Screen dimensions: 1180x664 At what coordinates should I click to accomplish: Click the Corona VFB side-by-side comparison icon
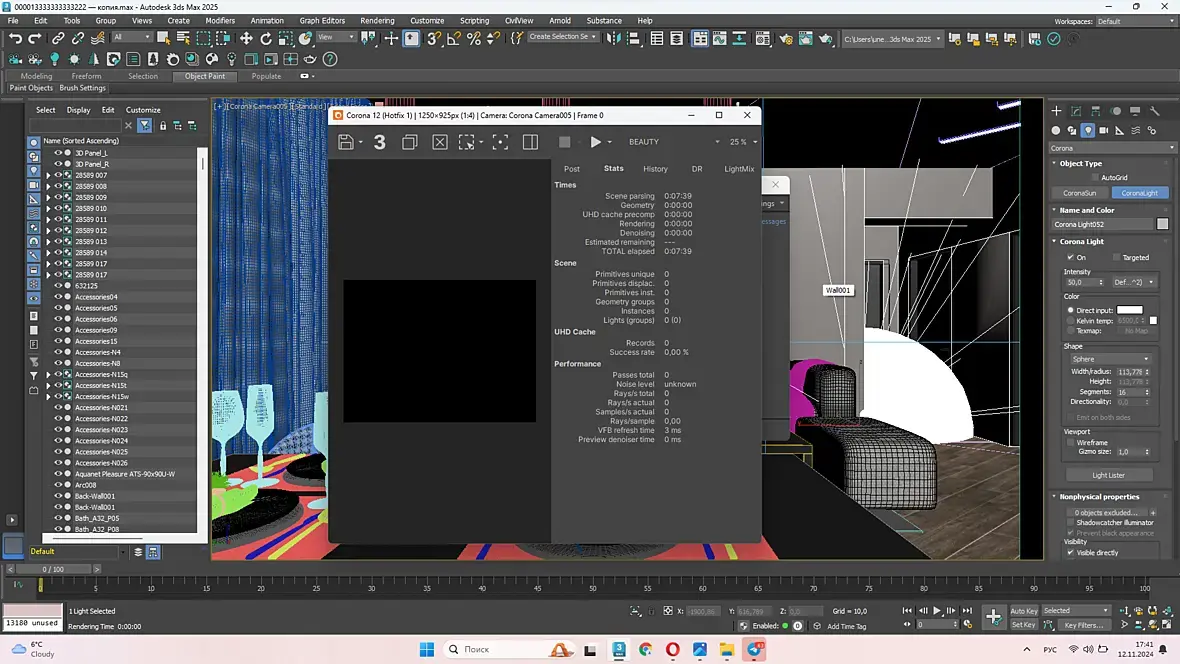[x=530, y=142]
